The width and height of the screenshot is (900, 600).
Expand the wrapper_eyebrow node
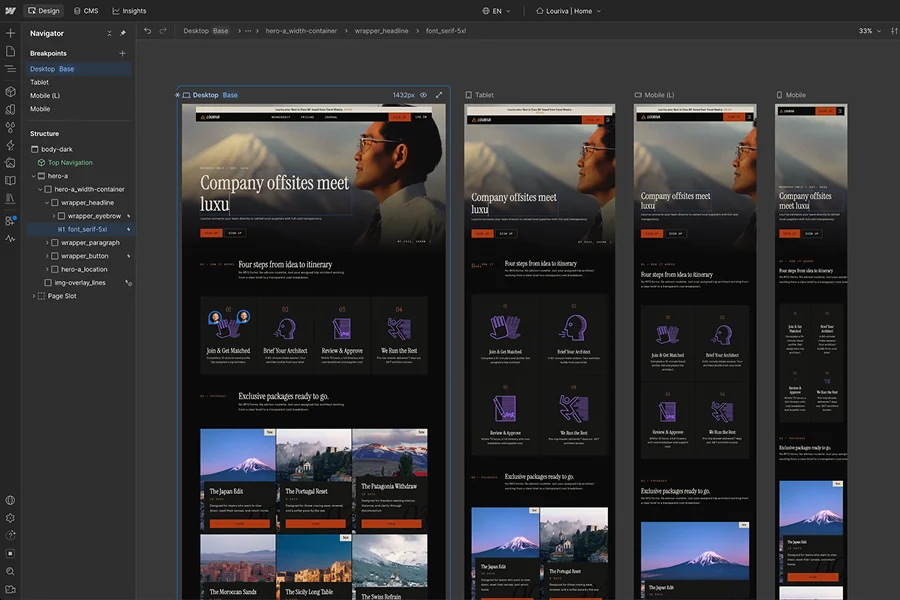tap(54, 216)
